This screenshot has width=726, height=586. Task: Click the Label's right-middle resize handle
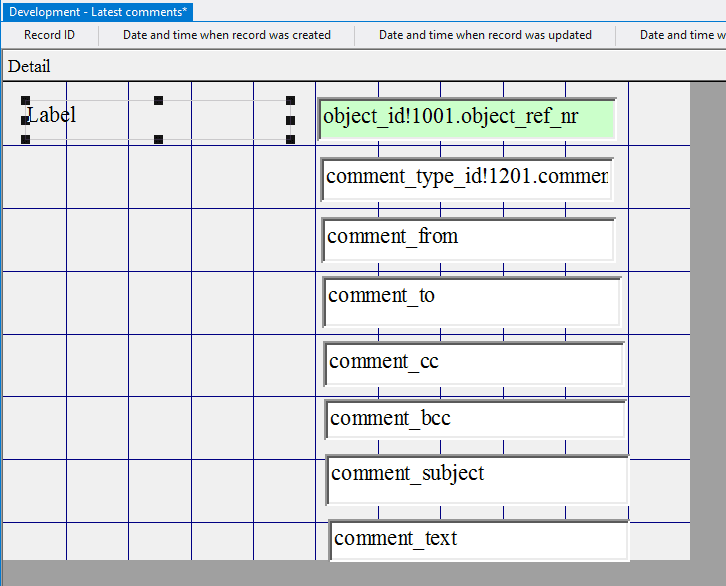click(290, 120)
